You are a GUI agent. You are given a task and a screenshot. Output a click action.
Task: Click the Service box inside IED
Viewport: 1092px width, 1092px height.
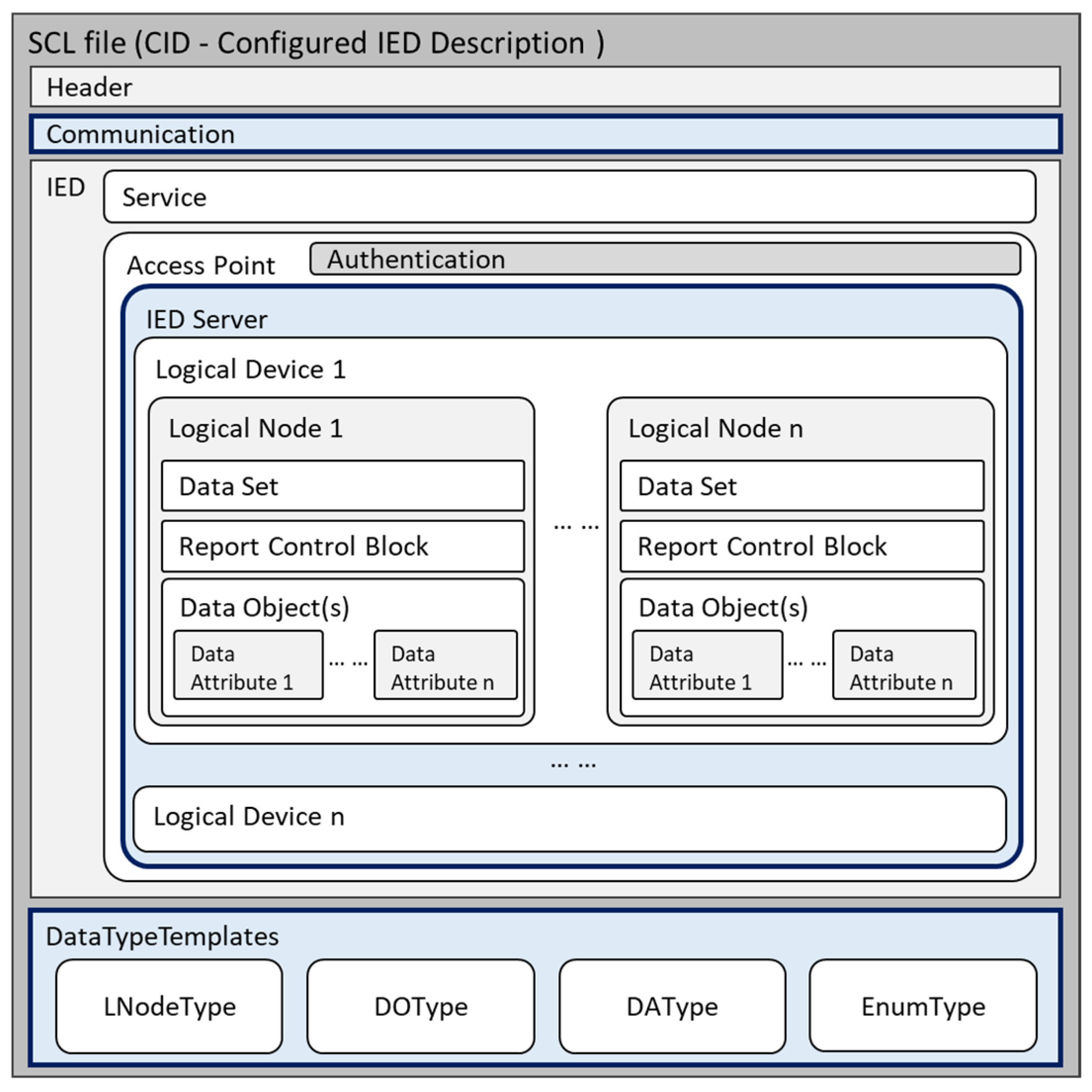pyautogui.click(x=569, y=197)
